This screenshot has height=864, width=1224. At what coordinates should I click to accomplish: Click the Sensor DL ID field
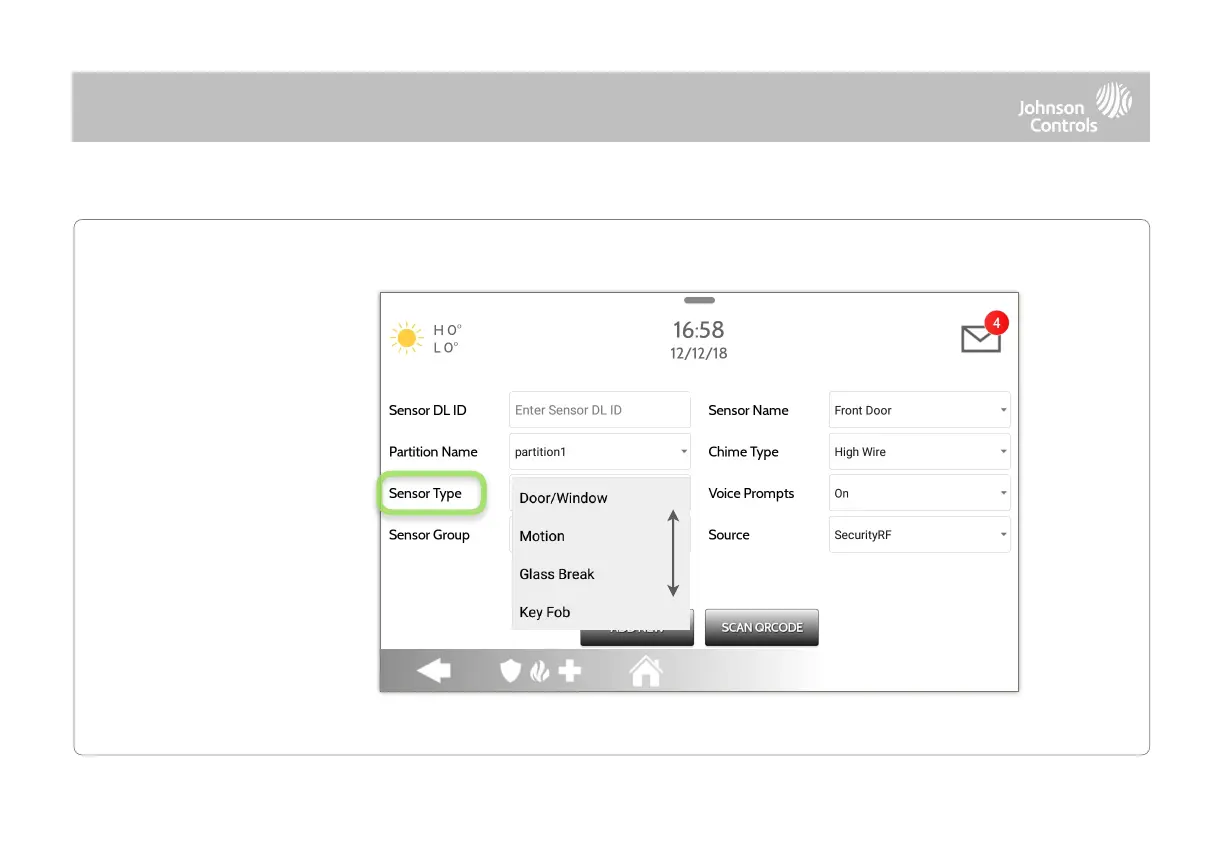(600, 410)
